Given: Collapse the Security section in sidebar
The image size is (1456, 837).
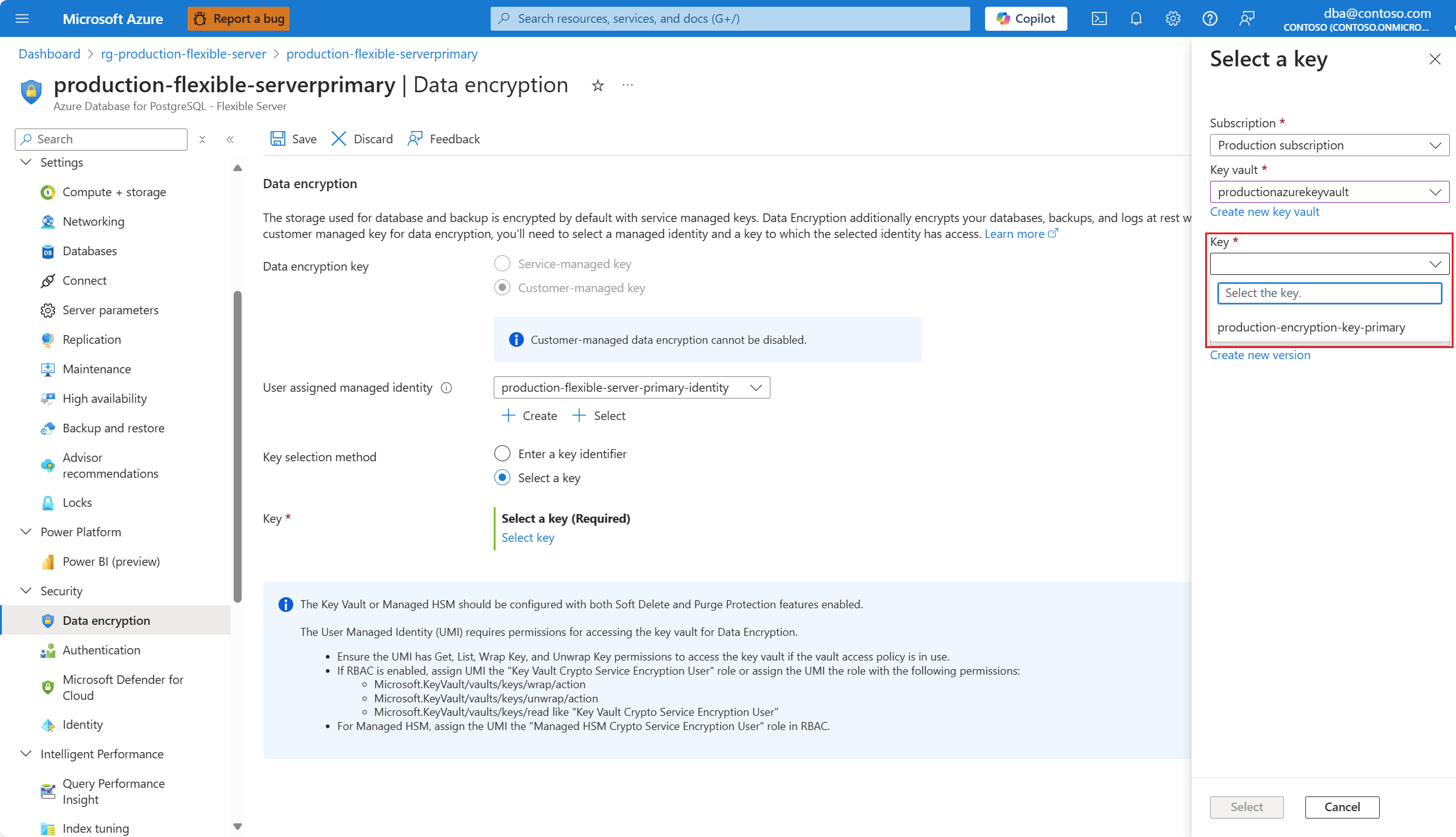Looking at the screenshot, I should click(x=26, y=591).
